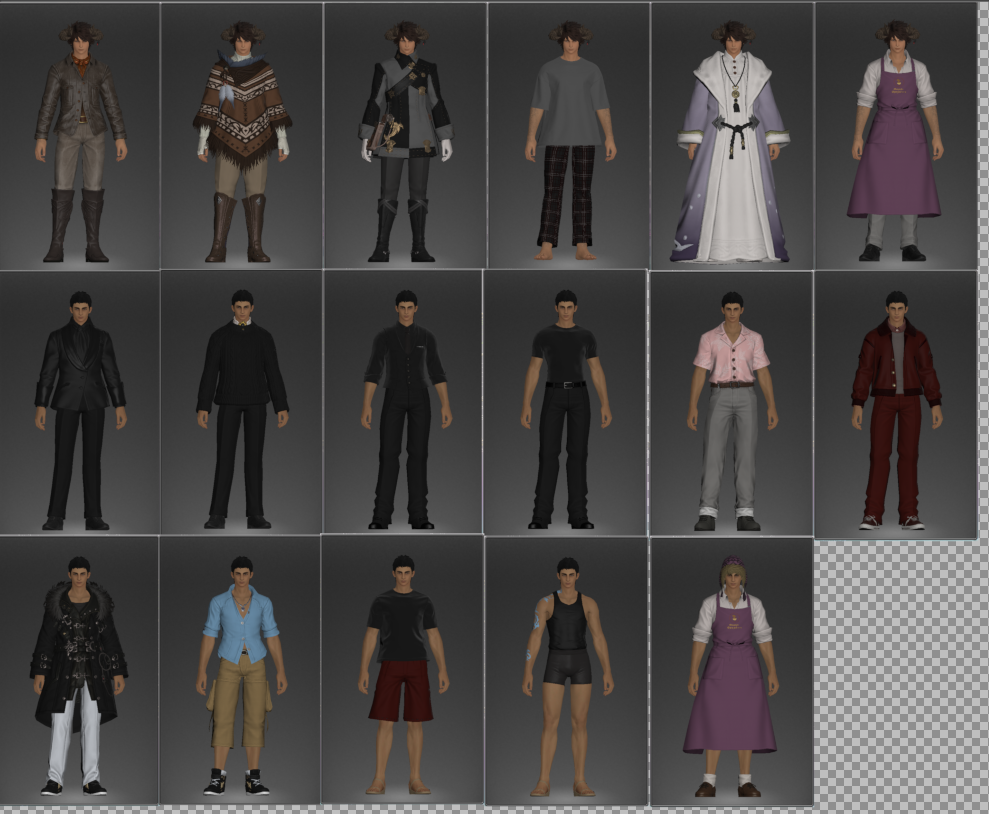The image size is (989, 814).
Task: Select the black leather blazer outfit thumbnail
Action: [x=79, y=402]
